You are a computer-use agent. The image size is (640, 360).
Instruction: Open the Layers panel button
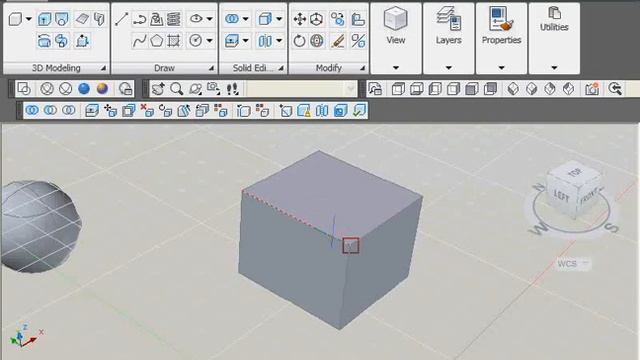pyautogui.click(x=449, y=38)
